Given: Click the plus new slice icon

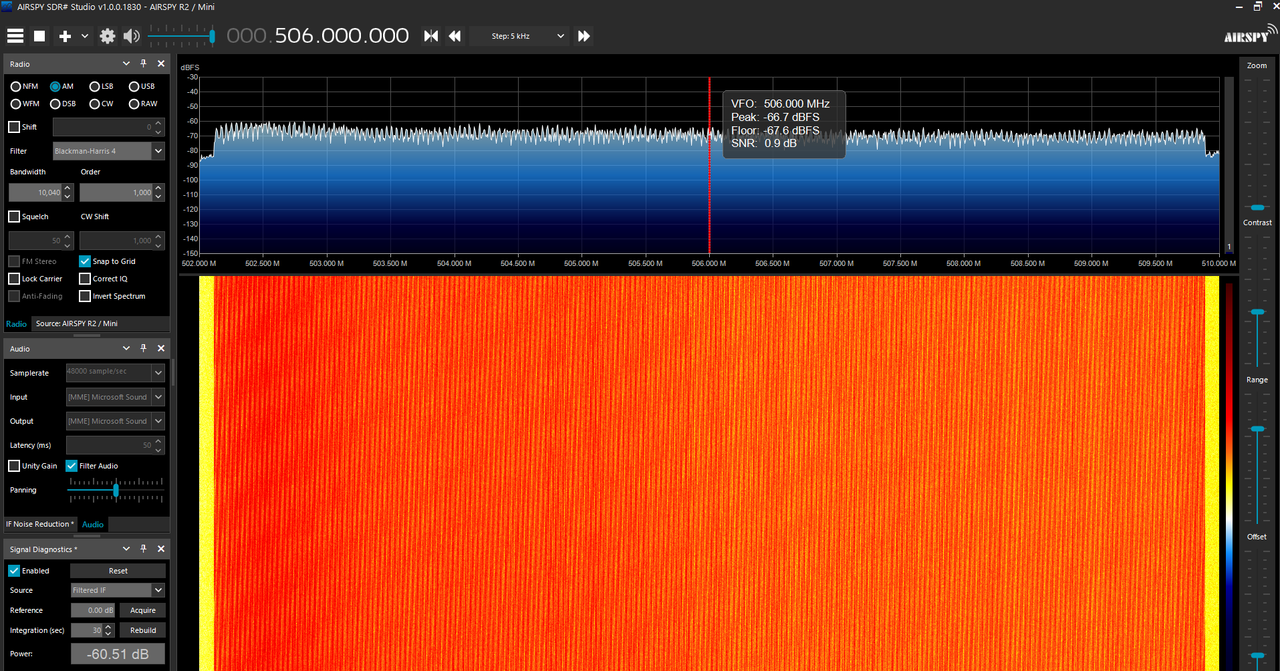Looking at the screenshot, I should click(65, 36).
